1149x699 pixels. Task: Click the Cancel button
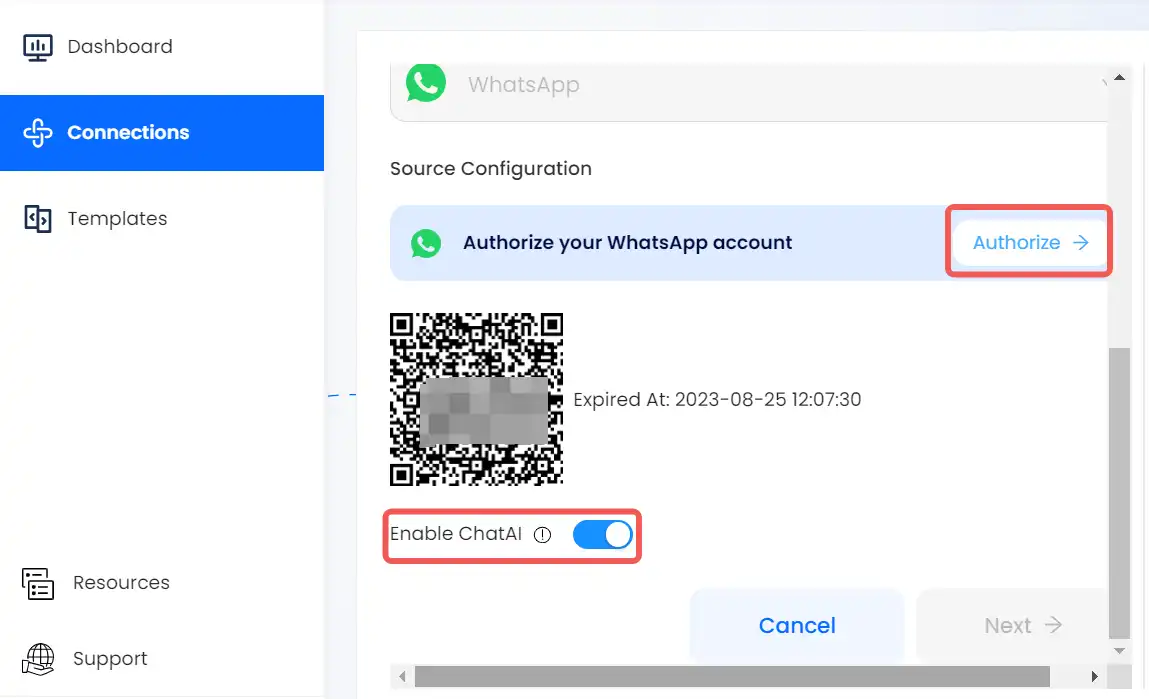(797, 626)
